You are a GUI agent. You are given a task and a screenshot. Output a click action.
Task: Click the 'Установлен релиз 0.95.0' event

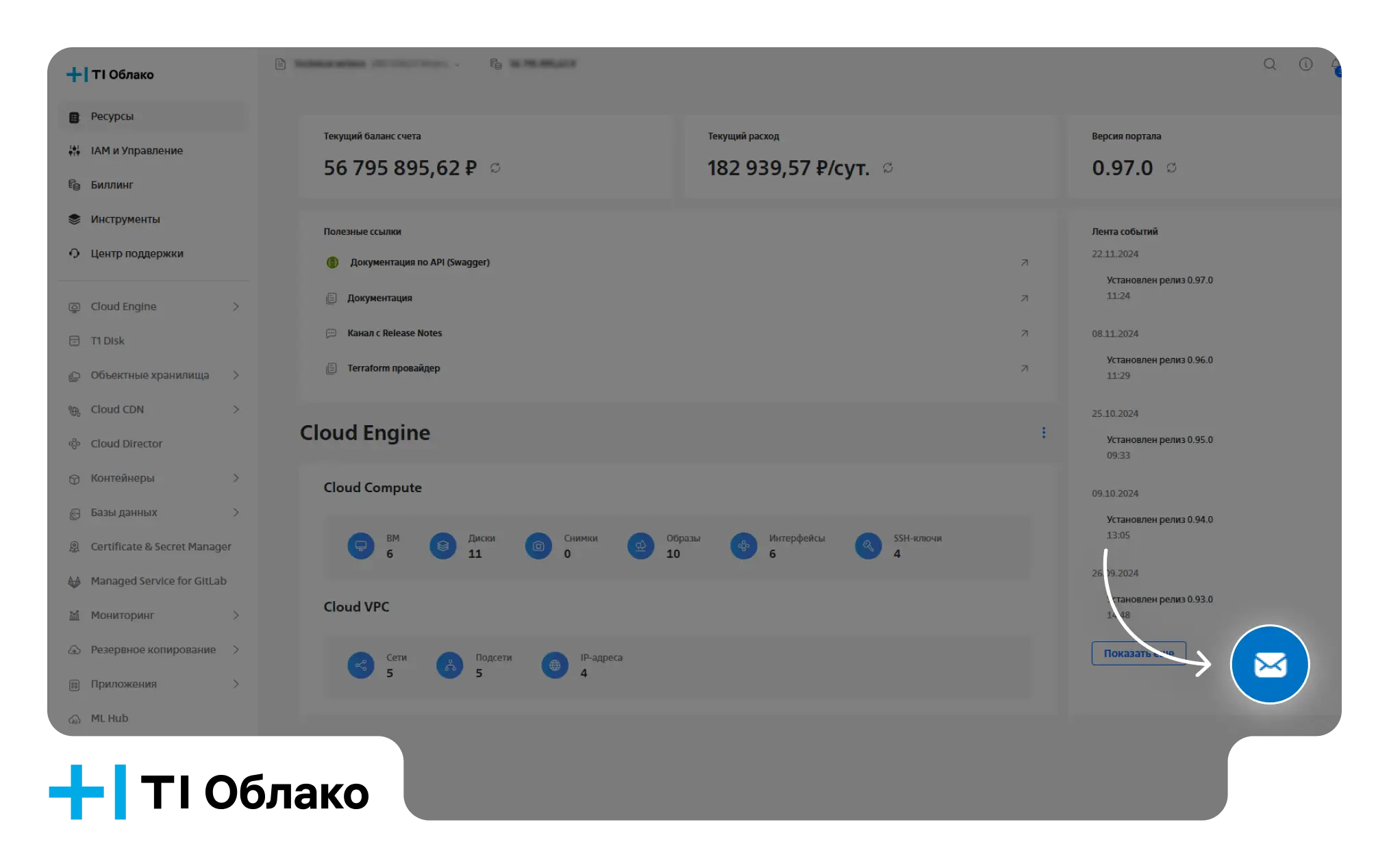tap(1160, 439)
